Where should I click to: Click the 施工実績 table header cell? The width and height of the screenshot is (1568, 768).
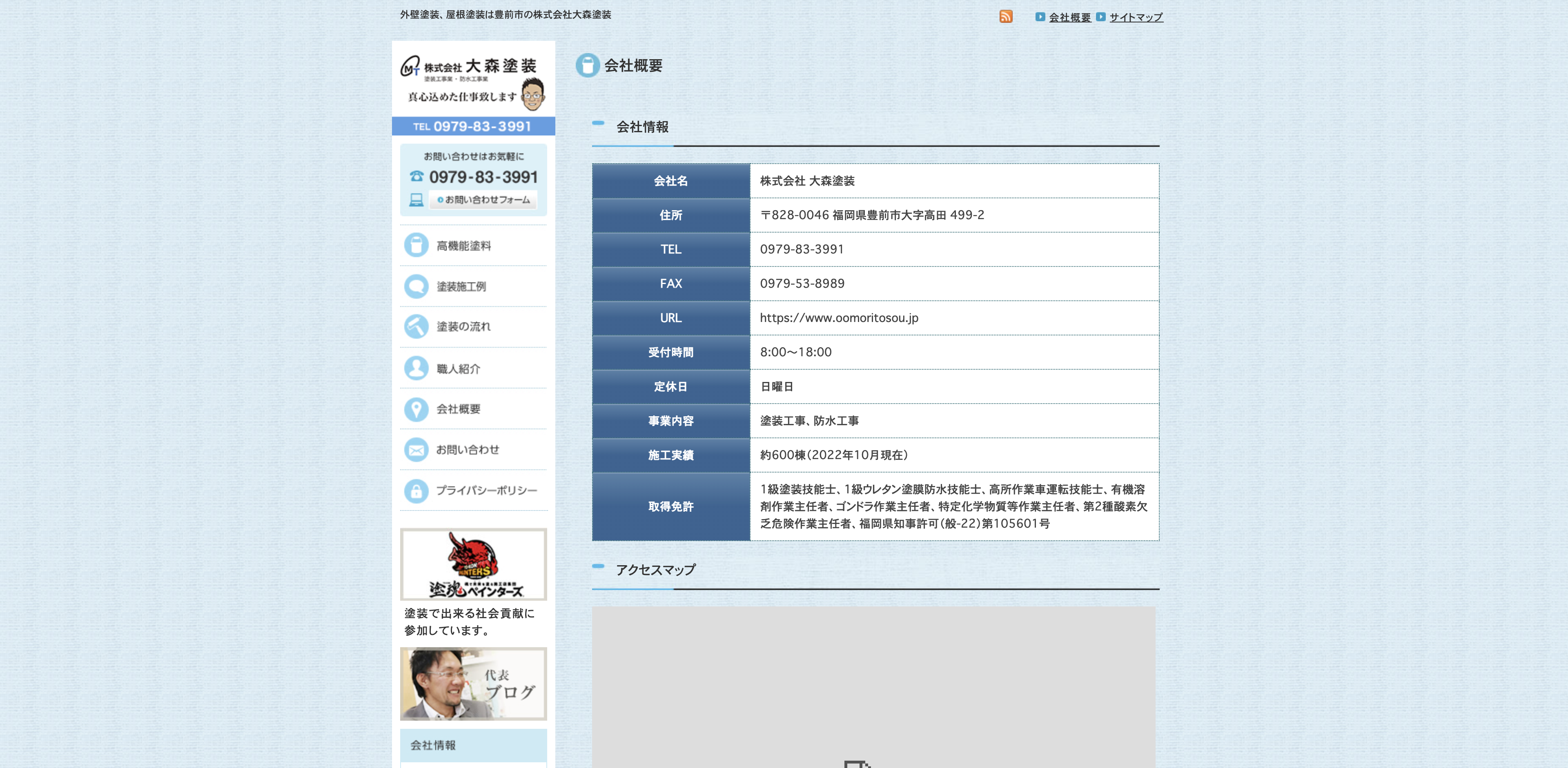pos(671,455)
